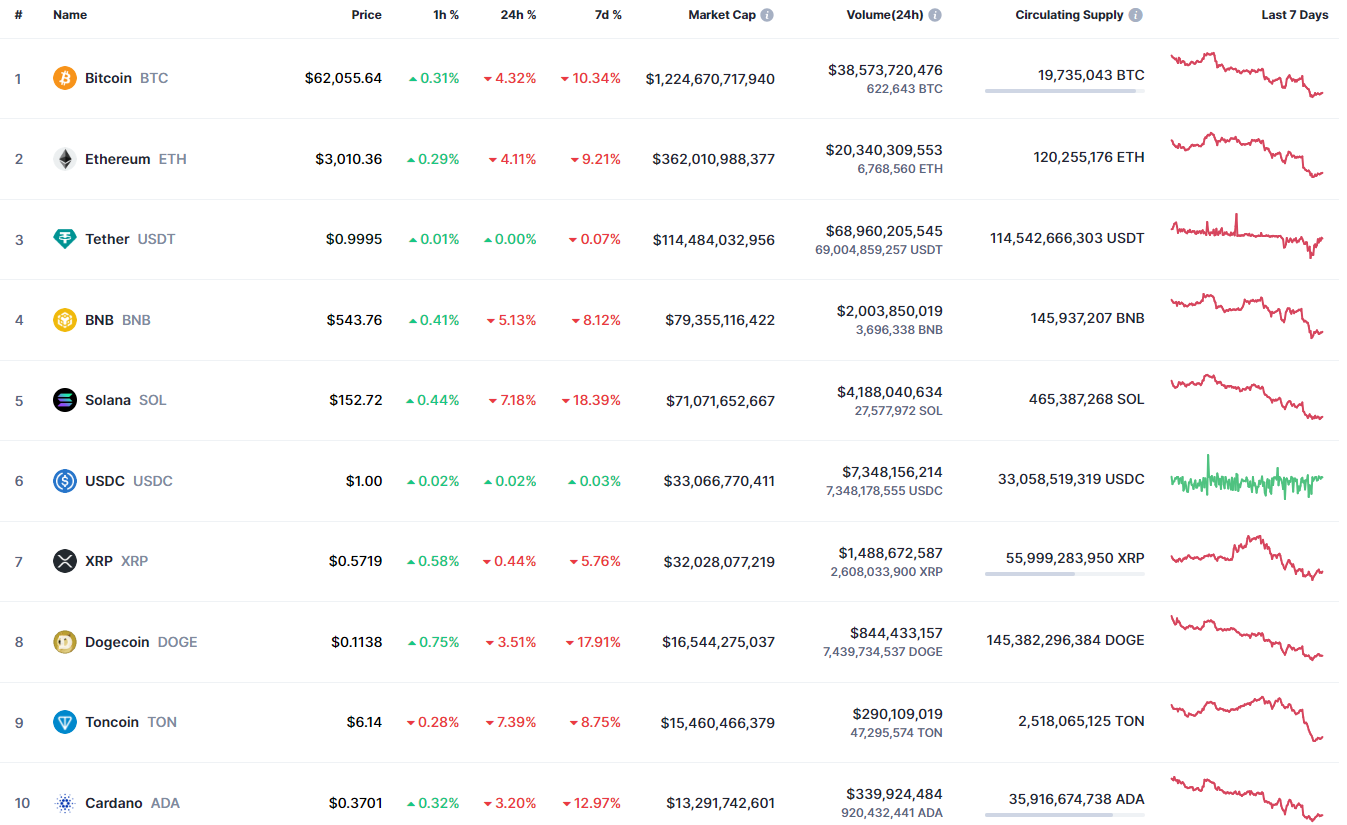
Task: Click the Volume(24h) info icon
Action: click(935, 15)
